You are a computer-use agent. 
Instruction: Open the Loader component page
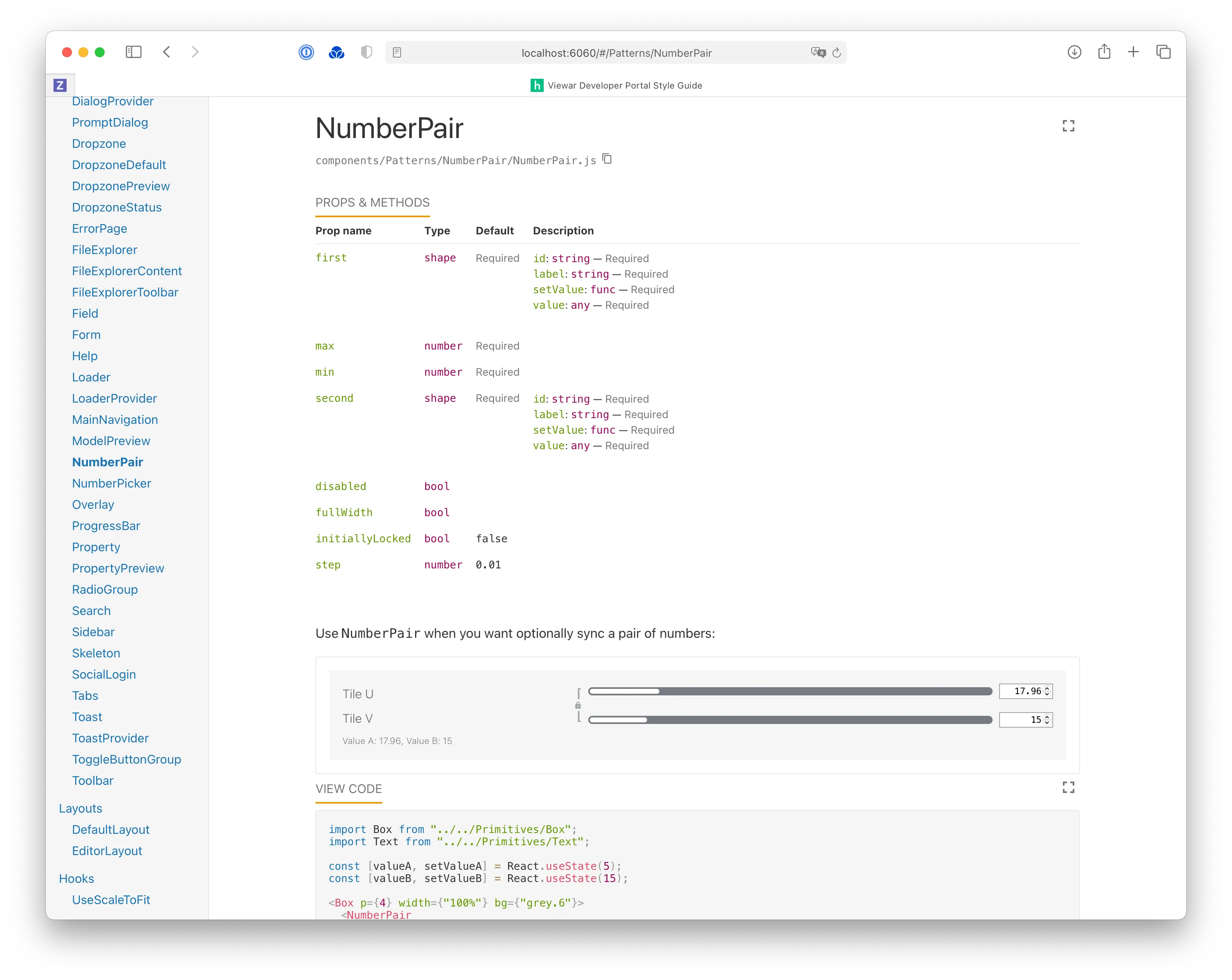91,377
